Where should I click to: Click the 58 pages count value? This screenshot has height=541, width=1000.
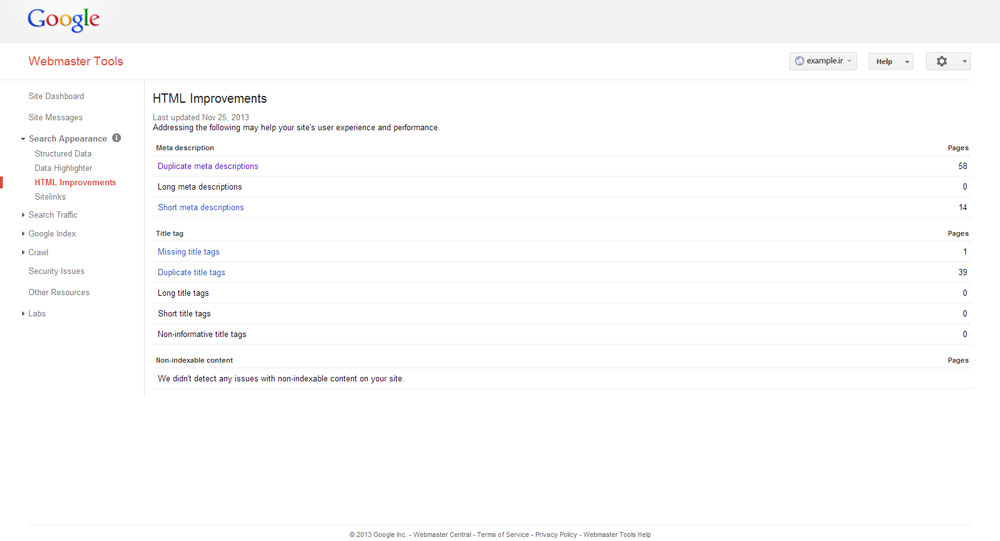pyautogui.click(x=962, y=166)
